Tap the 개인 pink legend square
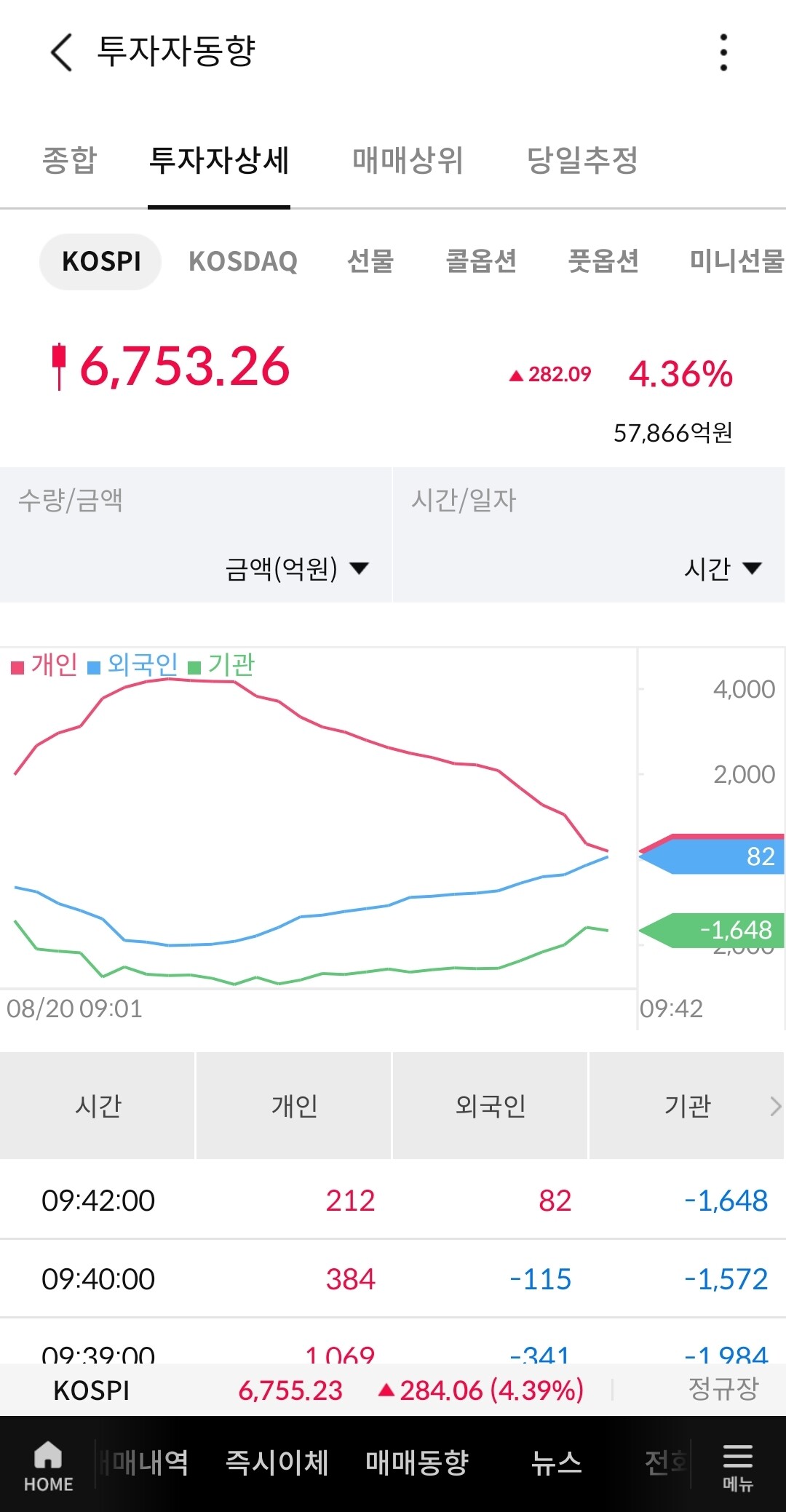Screen dimensions: 786x1512 [17, 667]
